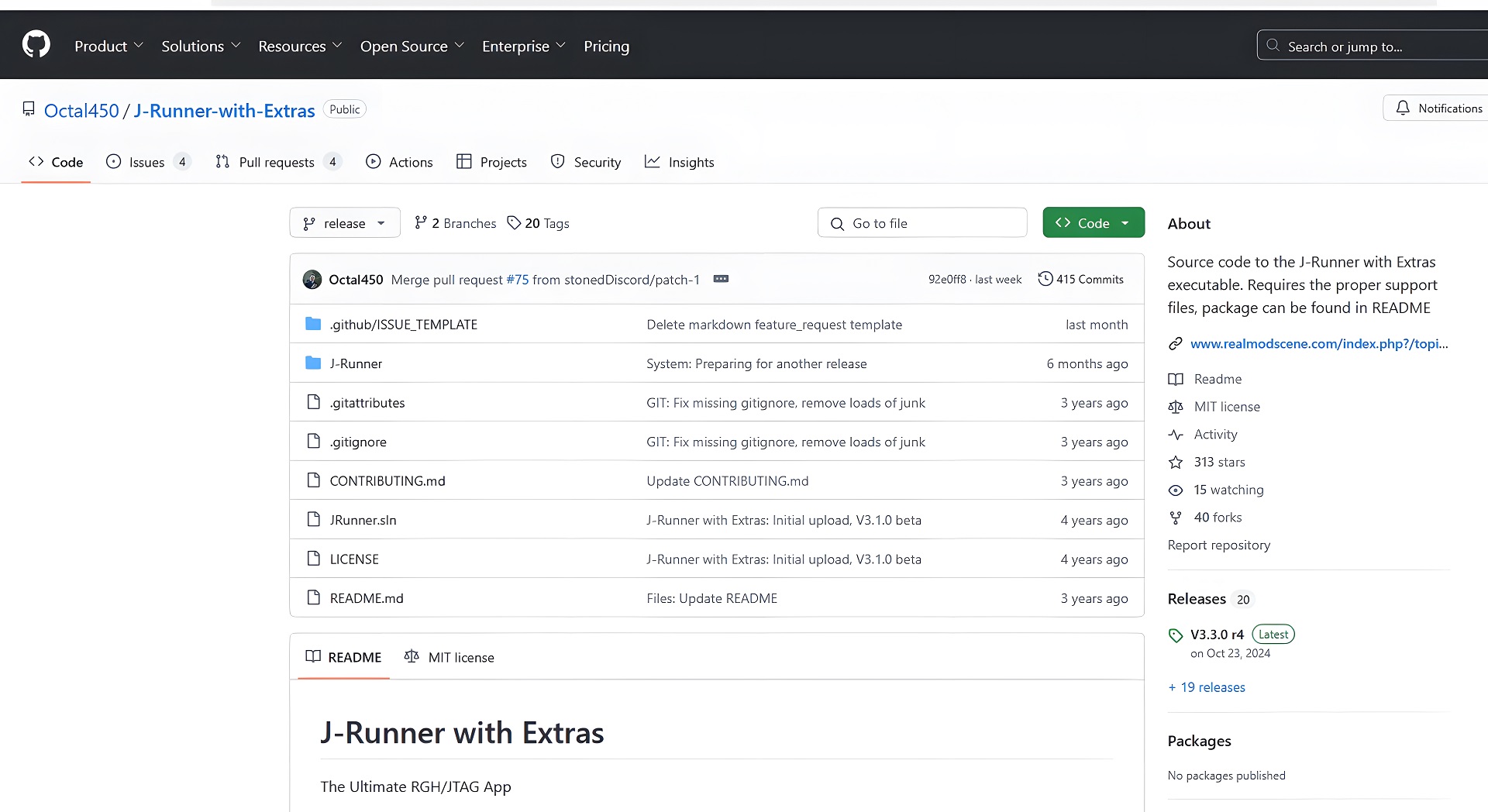The width and height of the screenshot is (1488, 812).
Task: Open commit 92e0ff8 hash
Action: coord(947,280)
